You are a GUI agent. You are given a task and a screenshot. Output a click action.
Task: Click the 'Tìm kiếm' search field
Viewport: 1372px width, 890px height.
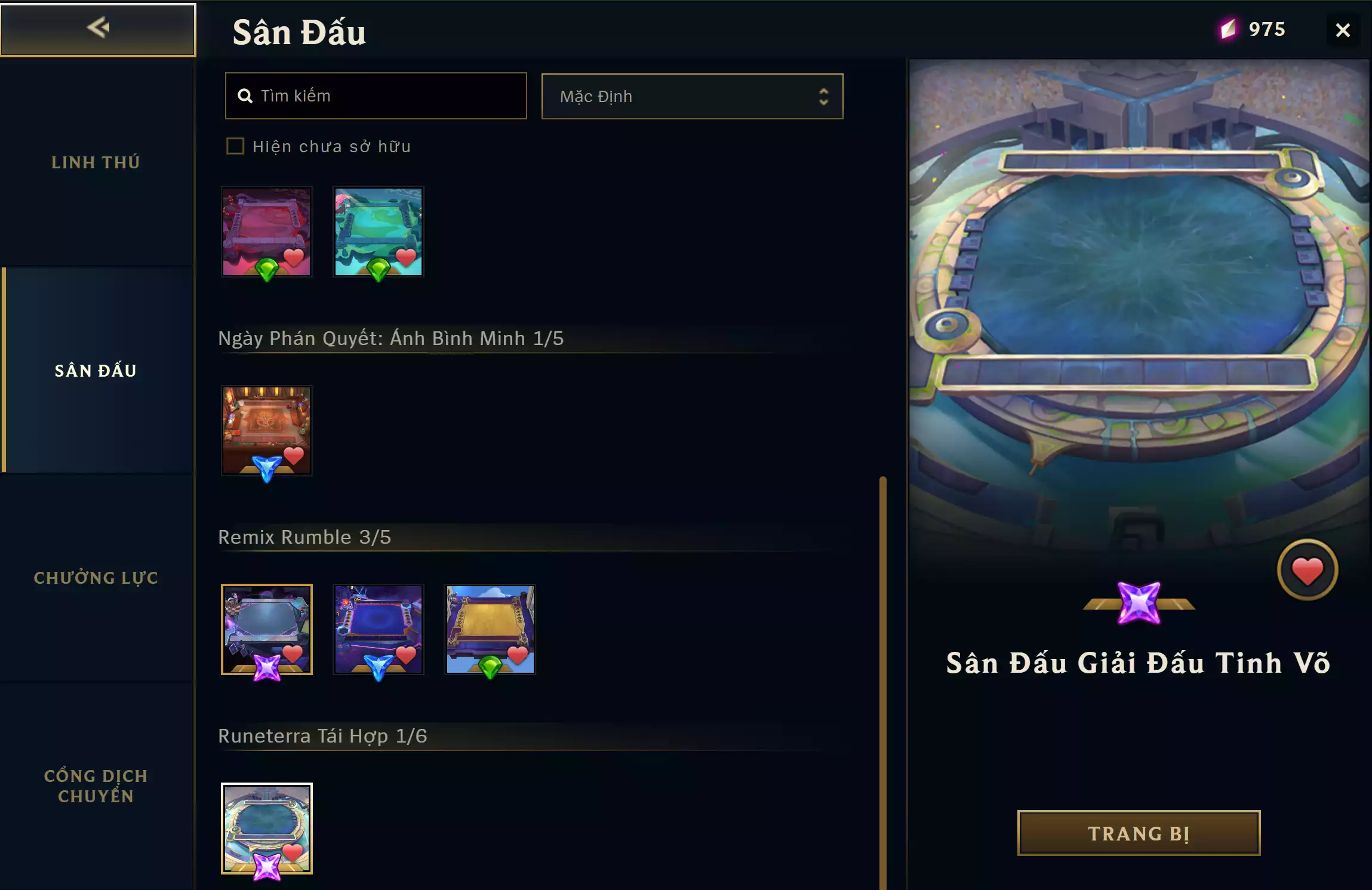pos(376,96)
